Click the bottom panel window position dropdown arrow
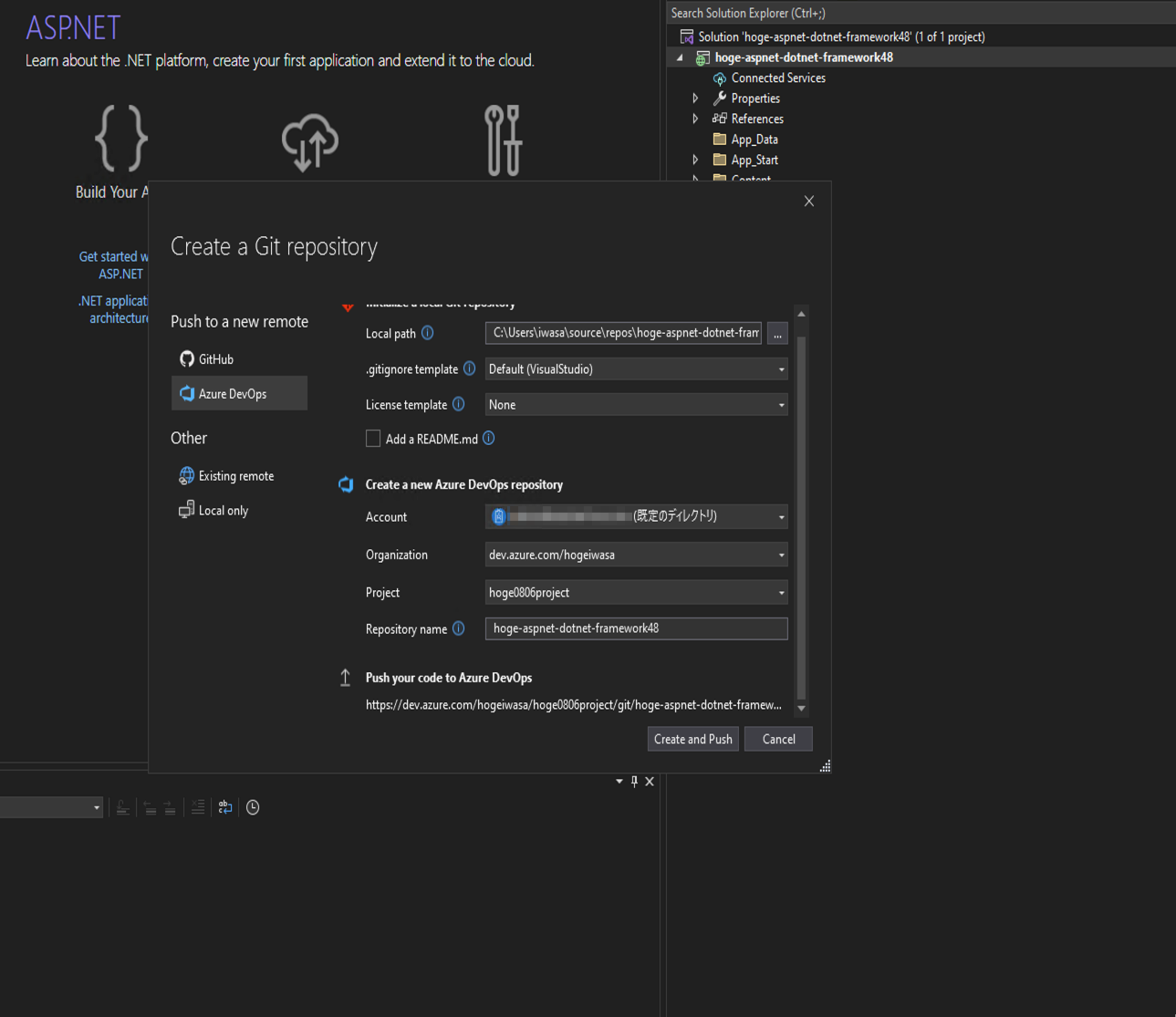Viewport: 1176px width, 1017px height. [619, 782]
